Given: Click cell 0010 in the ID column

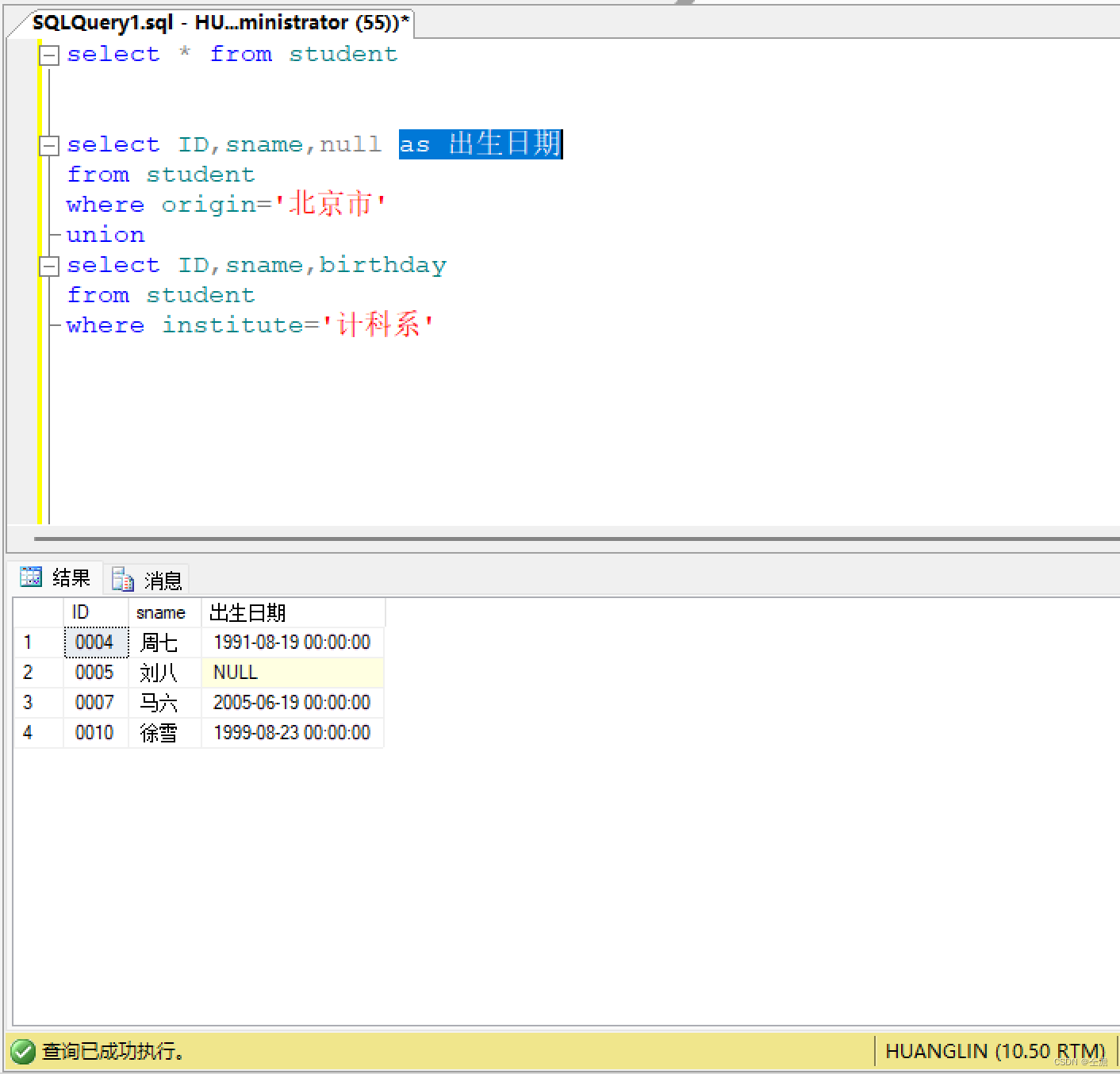Looking at the screenshot, I should coord(96,732).
